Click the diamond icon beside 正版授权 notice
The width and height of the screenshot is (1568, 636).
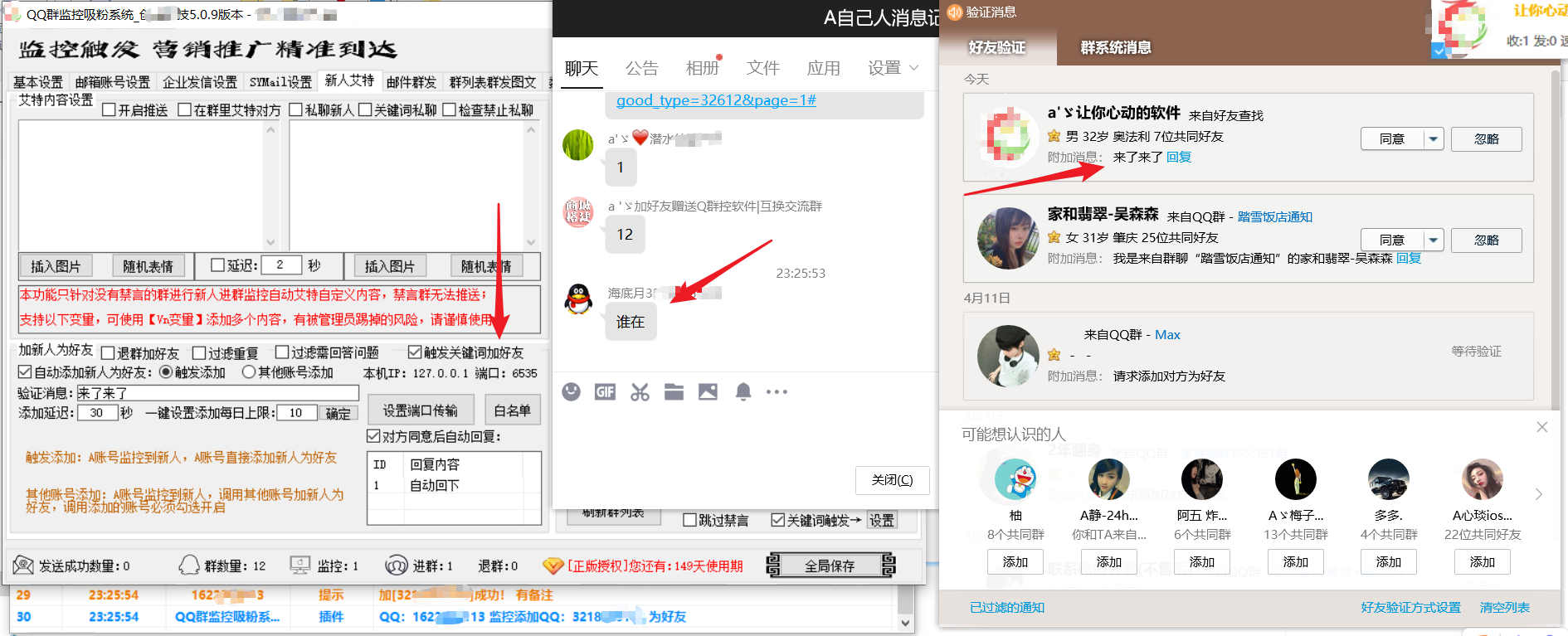tap(553, 566)
